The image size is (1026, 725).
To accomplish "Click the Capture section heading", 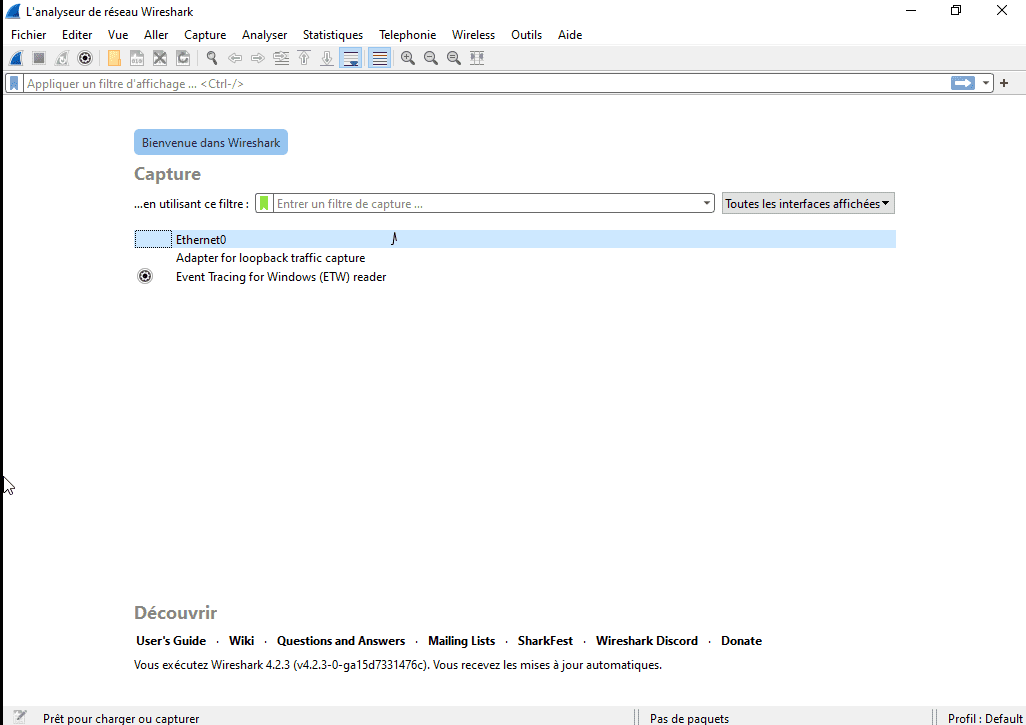I will click(x=168, y=174).
